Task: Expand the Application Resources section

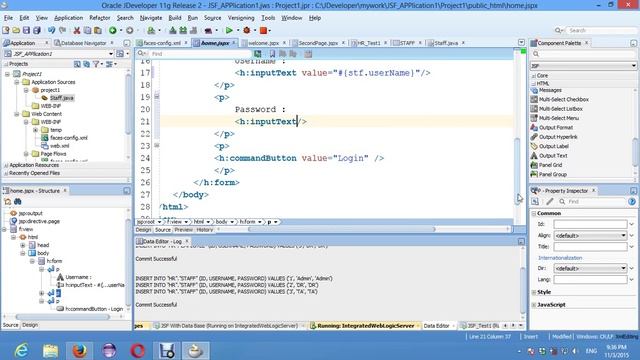Action: [6, 165]
